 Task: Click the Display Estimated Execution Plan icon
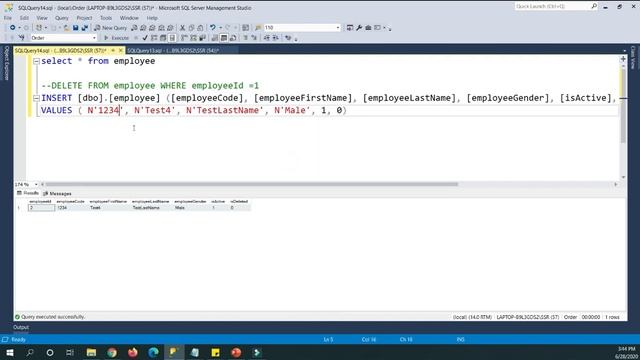click(x=154, y=38)
